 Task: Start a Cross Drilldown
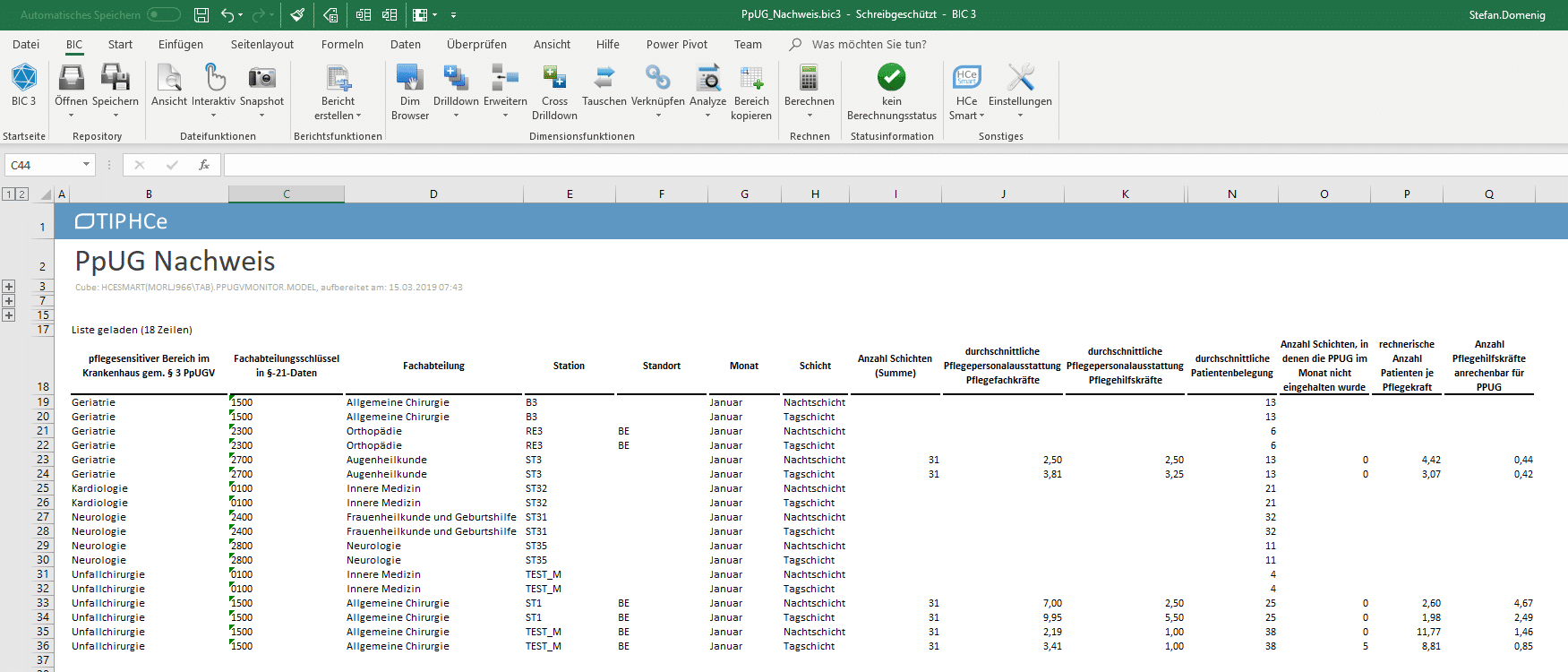[x=554, y=78]
